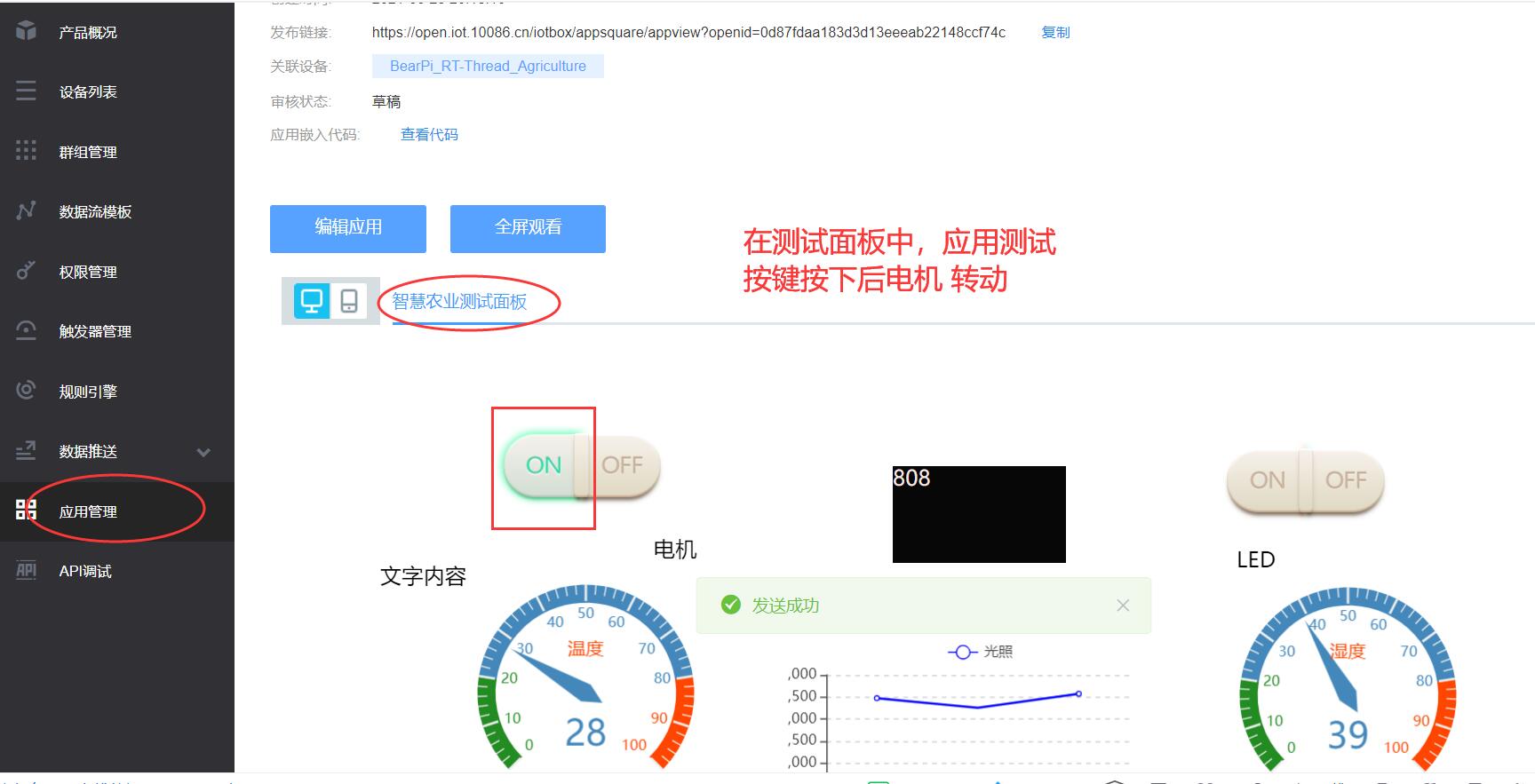This screenshot has width=1535, height=784.
Task: Click the LED label
Action: tap(1256, 559)
